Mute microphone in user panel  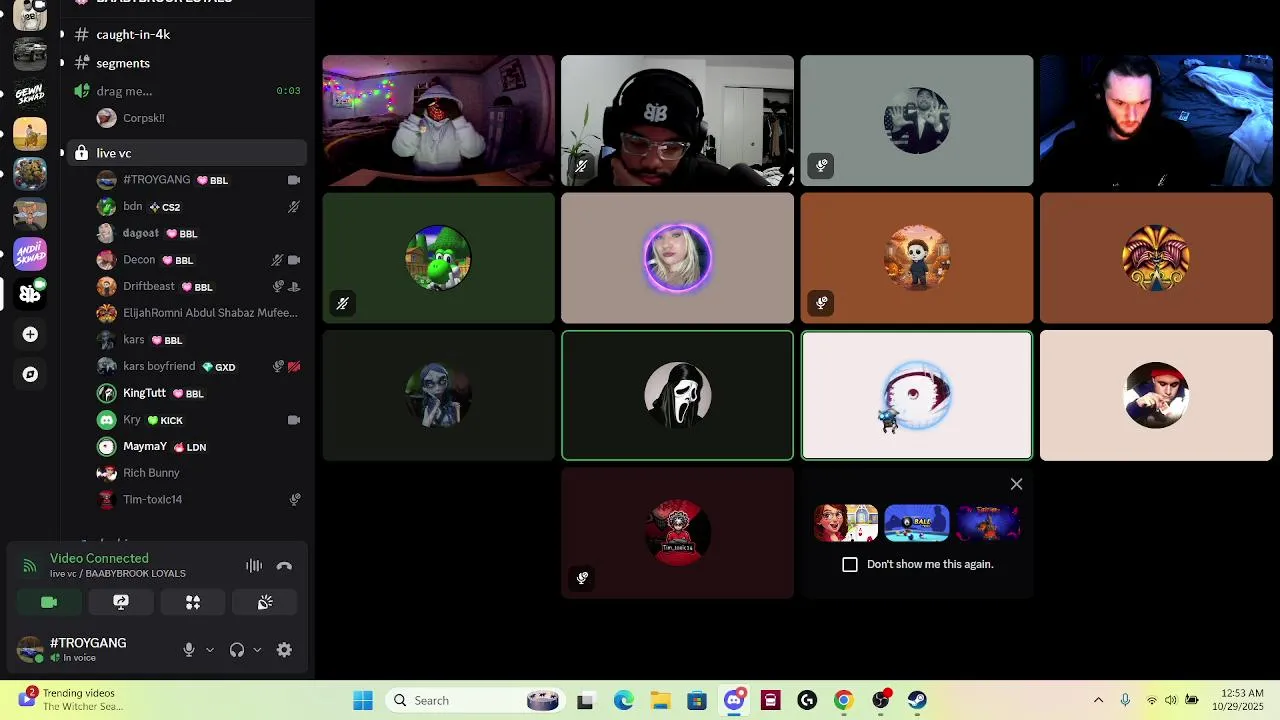[x=189, y=650]
